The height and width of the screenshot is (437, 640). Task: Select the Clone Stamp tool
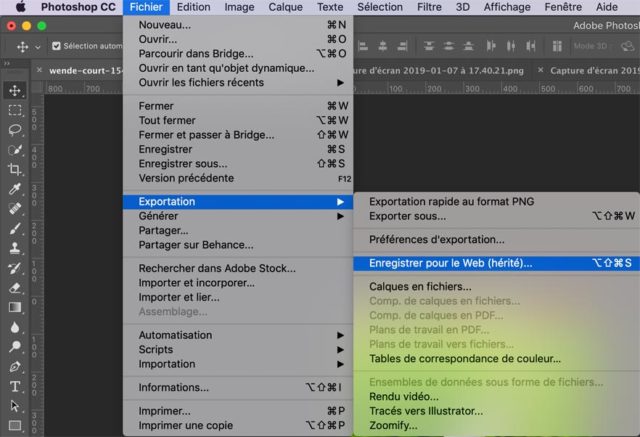(x=15, y=248)
